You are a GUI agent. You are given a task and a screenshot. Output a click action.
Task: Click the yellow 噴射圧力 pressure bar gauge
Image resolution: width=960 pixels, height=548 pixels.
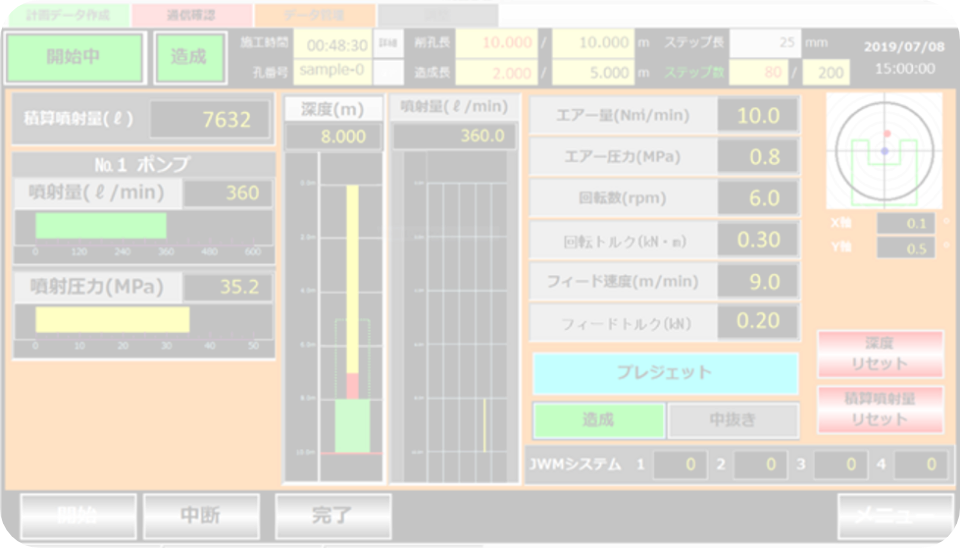tap(112, 319)
